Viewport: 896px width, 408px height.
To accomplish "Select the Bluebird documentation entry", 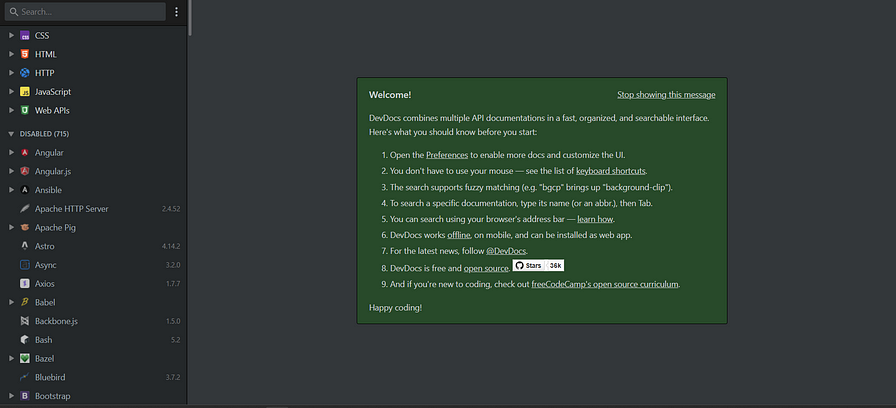I will coord(93,377).
